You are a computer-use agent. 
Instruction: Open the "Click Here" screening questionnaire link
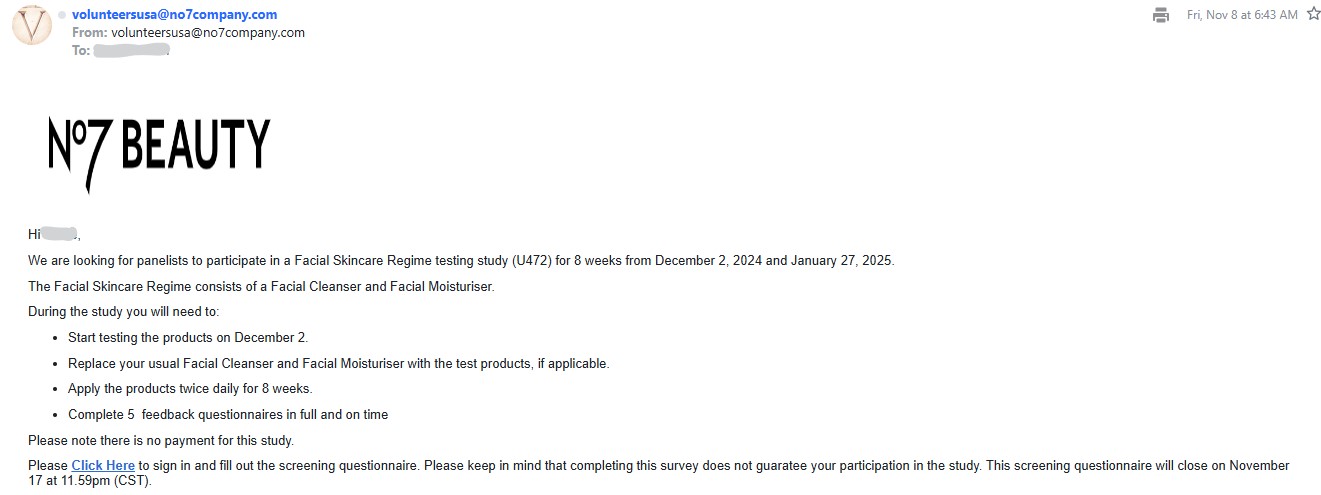tap(103, 466)
